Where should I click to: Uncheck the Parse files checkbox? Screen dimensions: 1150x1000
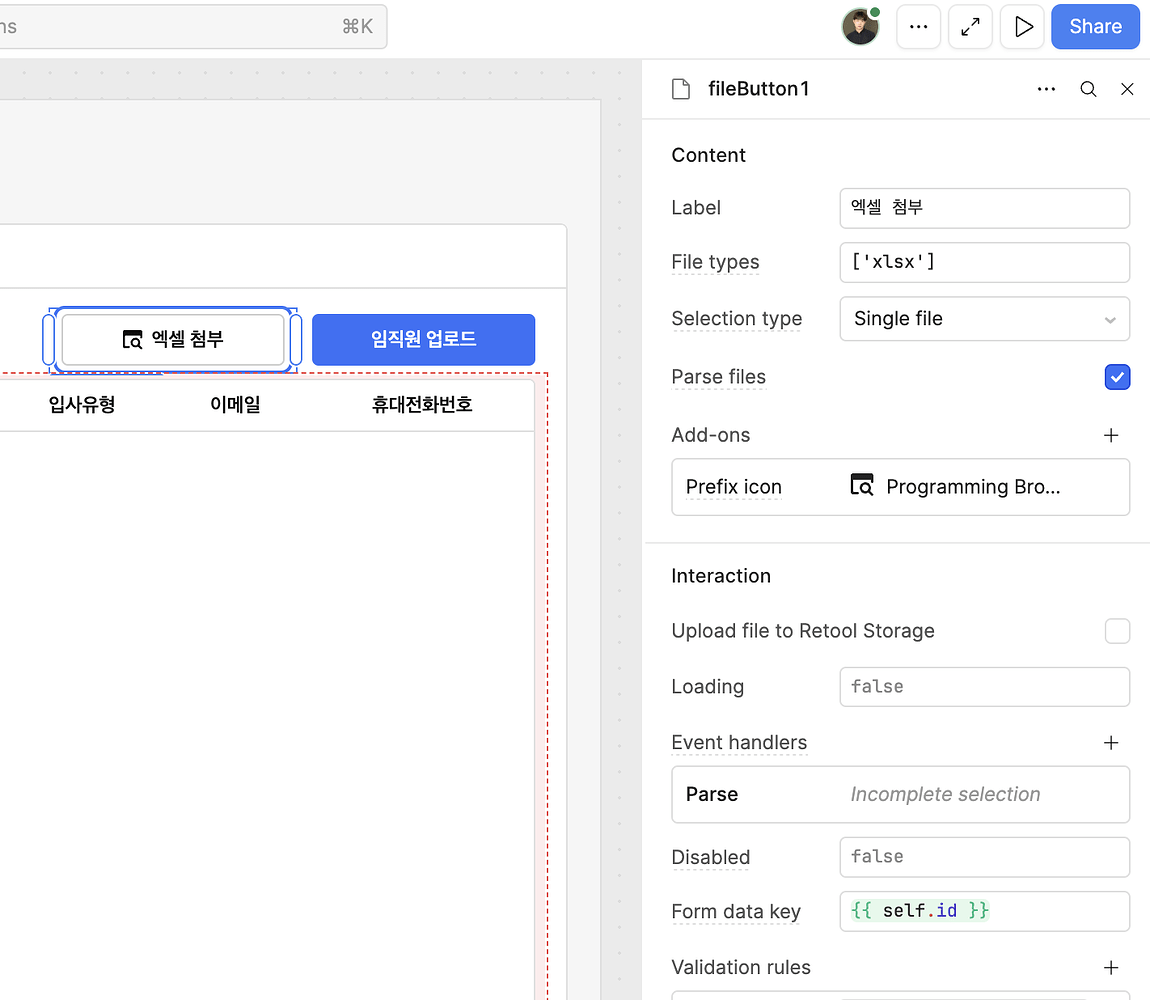click(1117, 377)
